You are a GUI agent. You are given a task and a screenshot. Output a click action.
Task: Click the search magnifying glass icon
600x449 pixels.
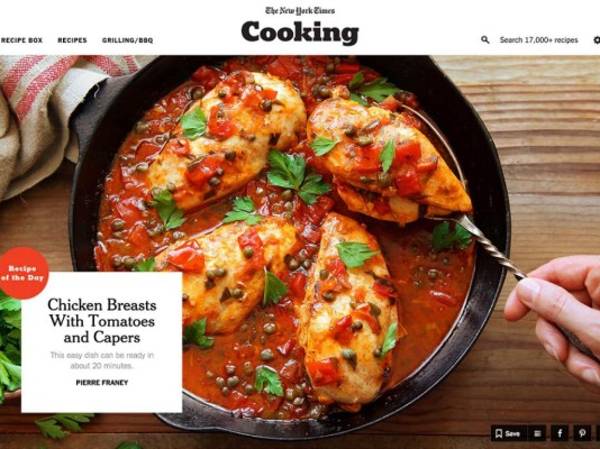[485, 40]
